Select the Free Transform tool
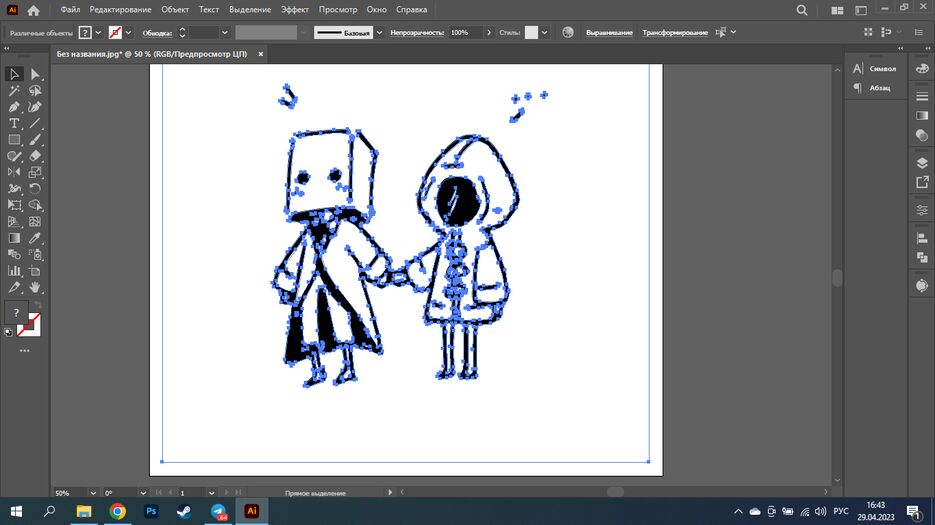Screen dimensions: 935x525 [x=14, y=205]
